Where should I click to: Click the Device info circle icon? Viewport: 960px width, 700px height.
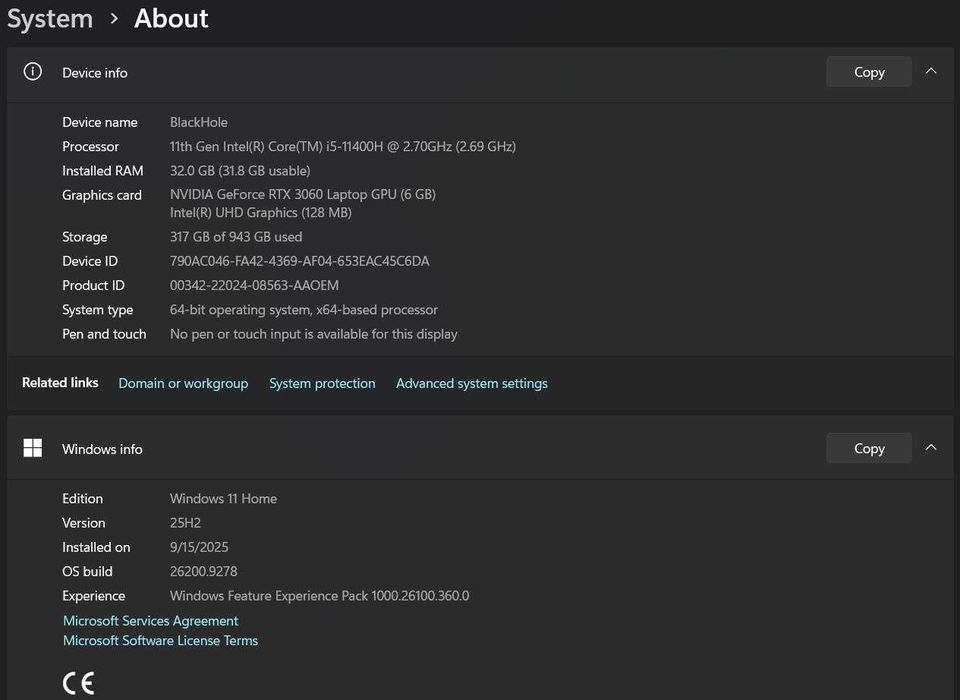(32, 72)
